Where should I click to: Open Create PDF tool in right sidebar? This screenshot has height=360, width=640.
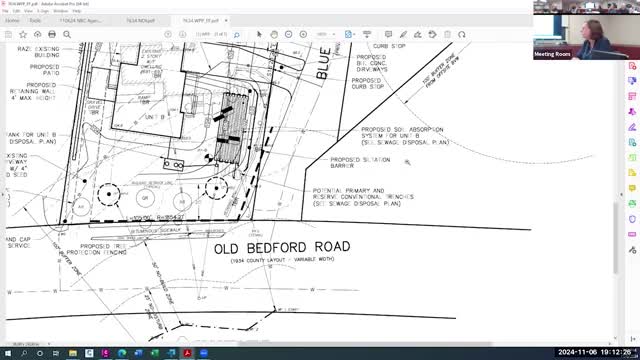click(x=632, y=66)
